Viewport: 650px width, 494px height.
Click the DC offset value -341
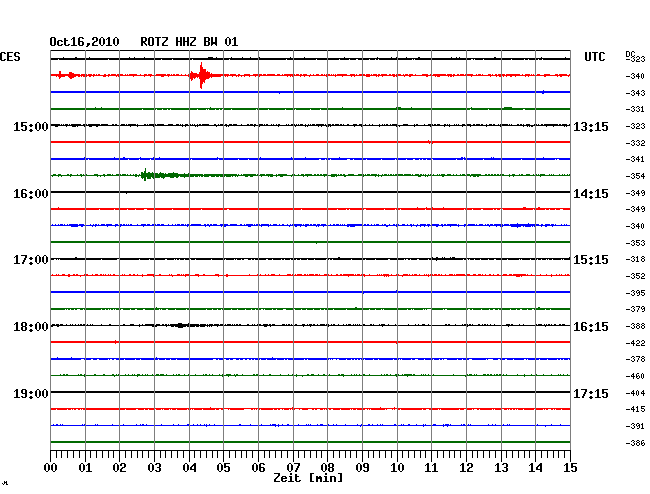pyautogui.click(x=635, y=159)
